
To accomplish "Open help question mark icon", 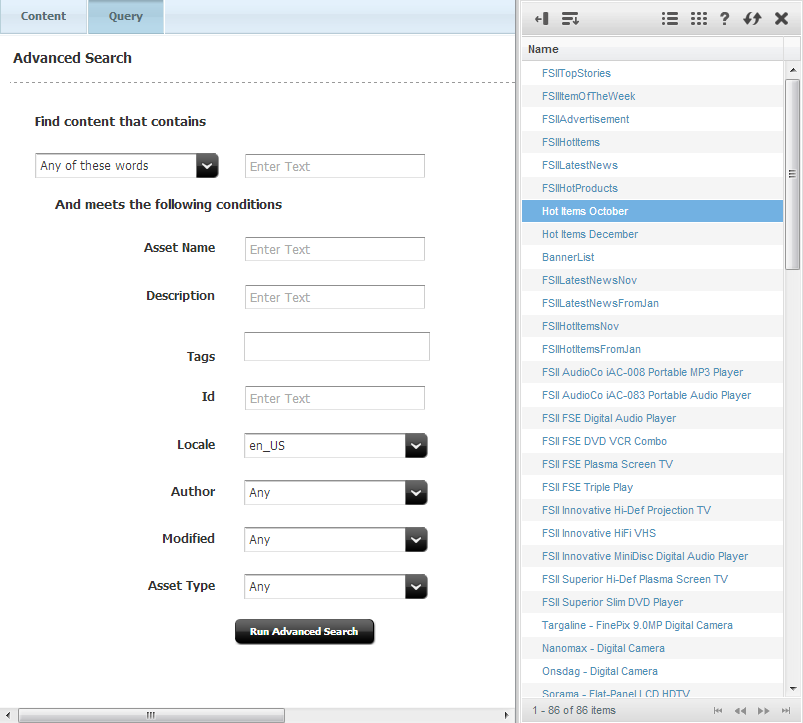I will (x=724, y=19).
